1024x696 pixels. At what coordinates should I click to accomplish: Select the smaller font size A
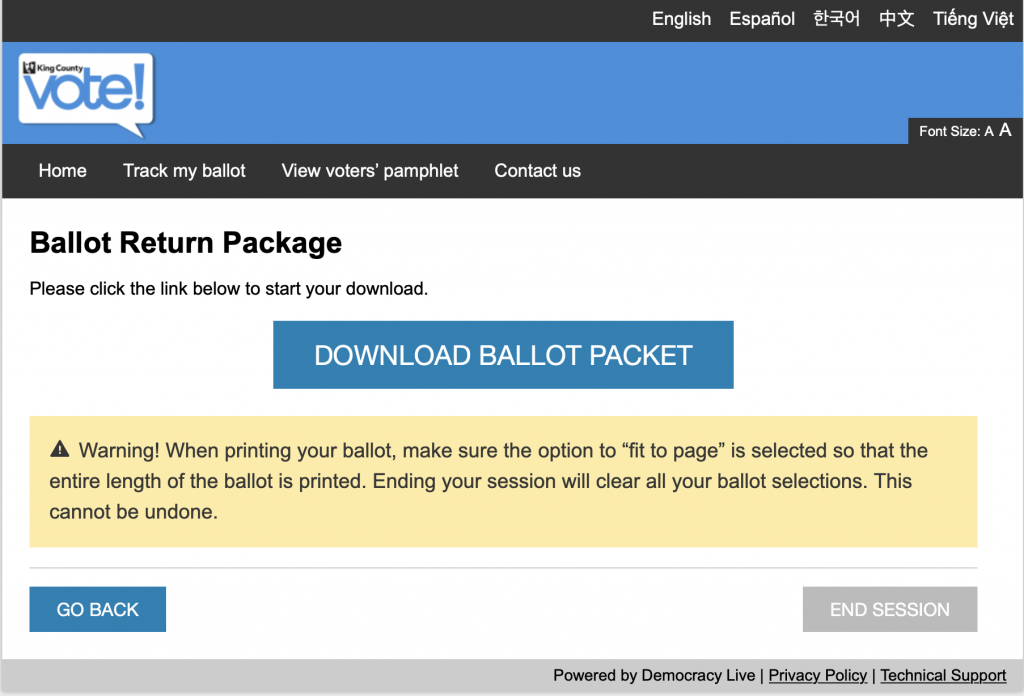point(989,132)
